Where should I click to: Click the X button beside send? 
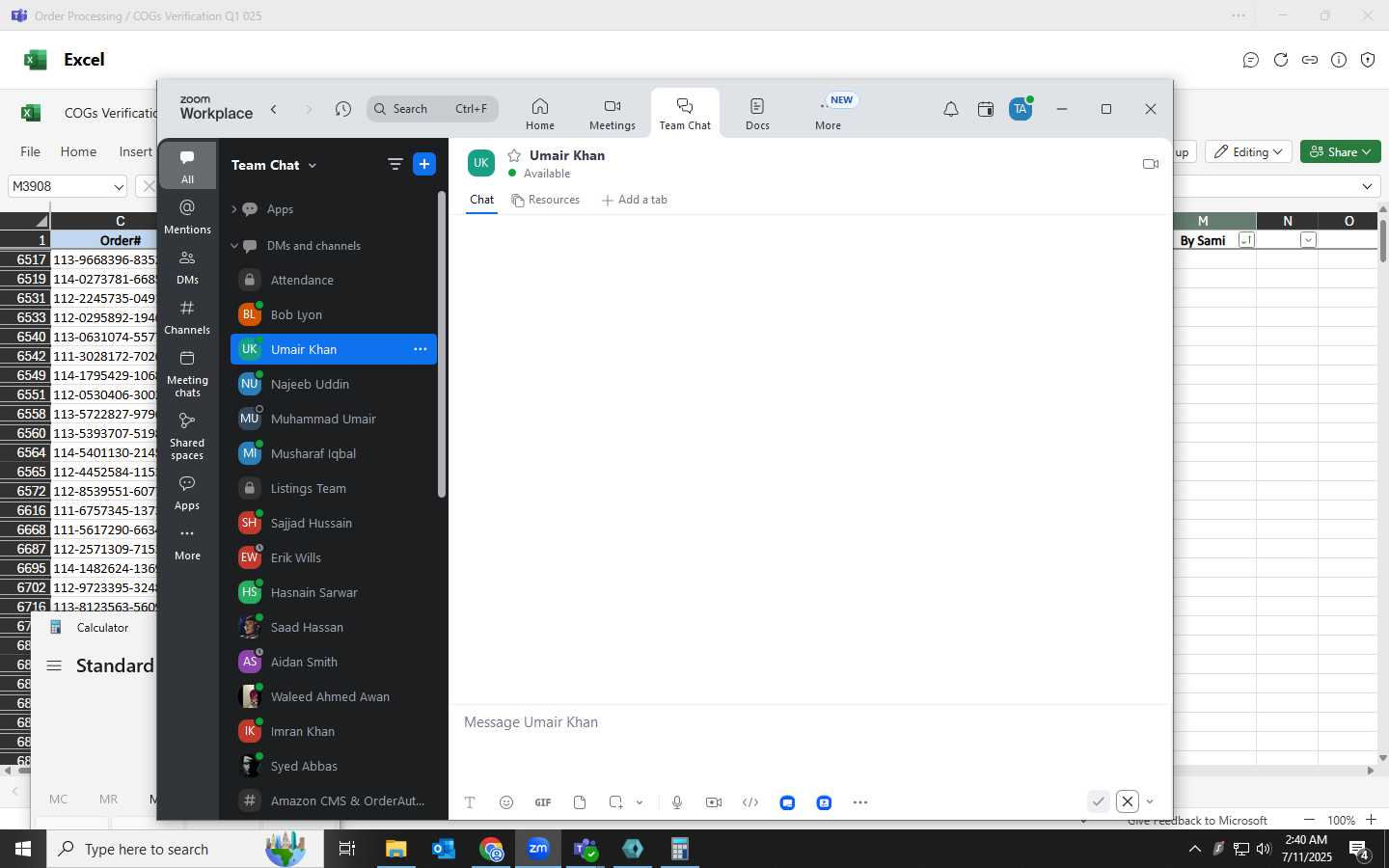(x=1128, y=801)
